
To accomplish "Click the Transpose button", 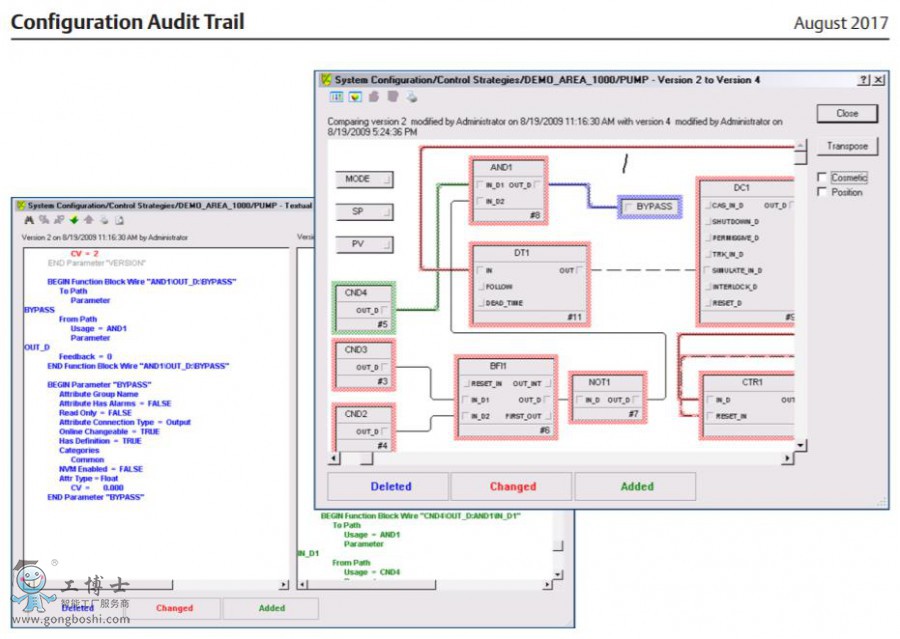I will pyautogui.click(x=847, y=146).
